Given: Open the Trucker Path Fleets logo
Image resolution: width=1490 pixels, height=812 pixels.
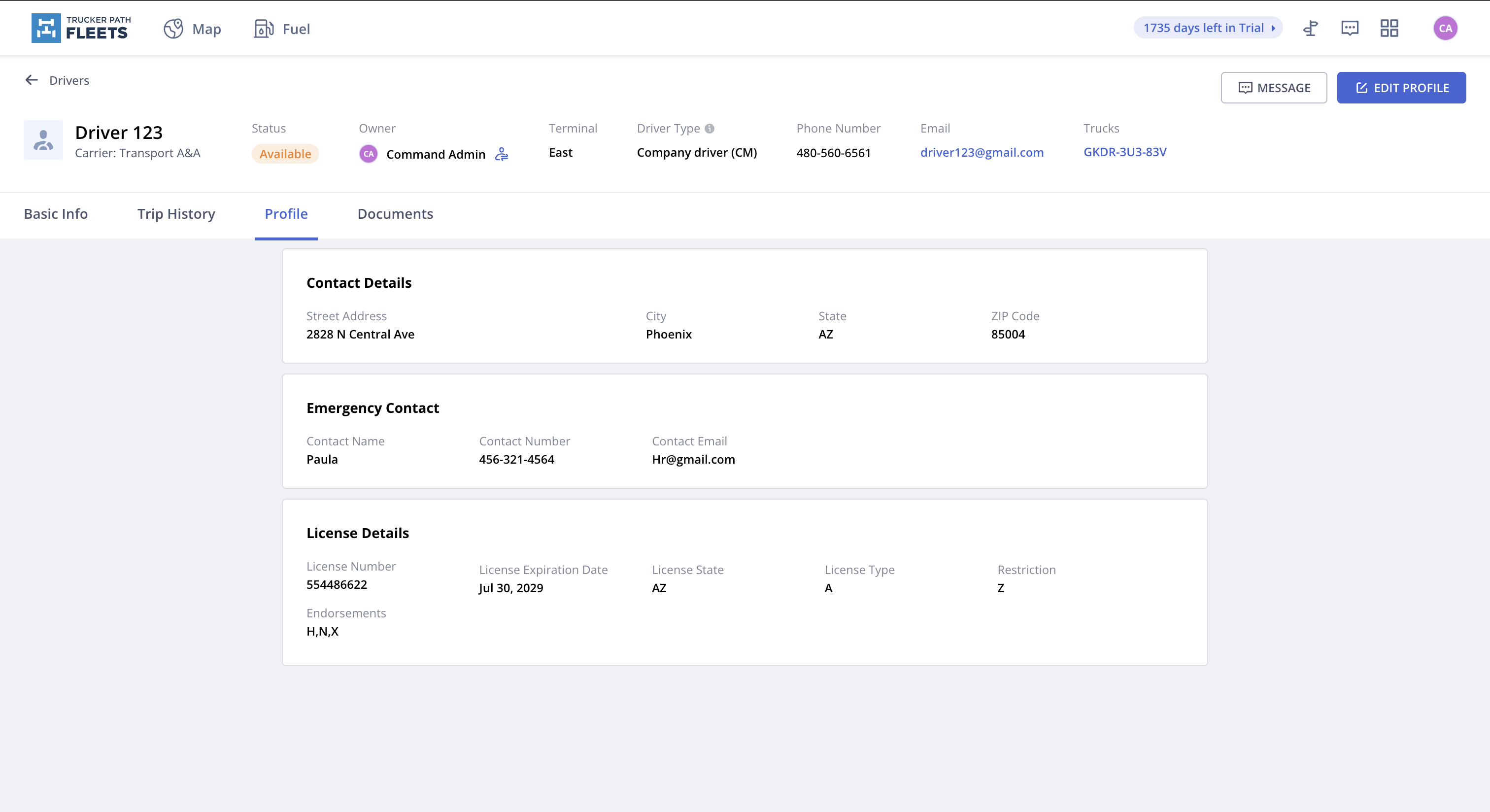Looking at the screenshot, I should pos(81,29).
